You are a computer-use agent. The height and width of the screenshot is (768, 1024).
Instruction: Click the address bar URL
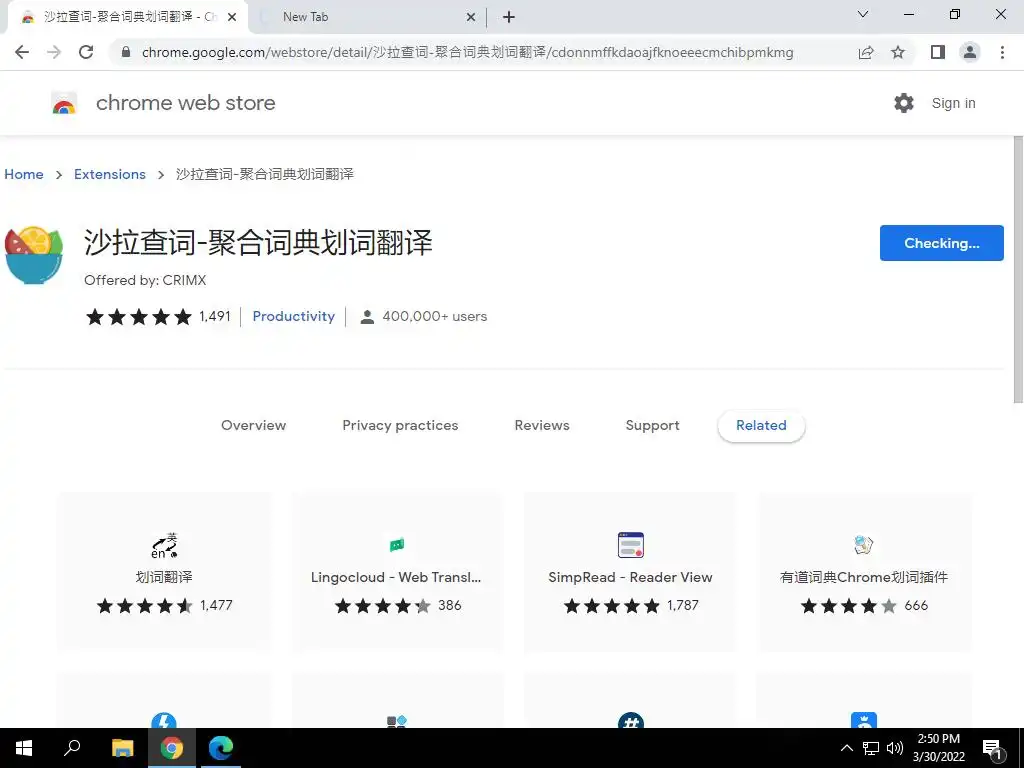click(468, 52)
